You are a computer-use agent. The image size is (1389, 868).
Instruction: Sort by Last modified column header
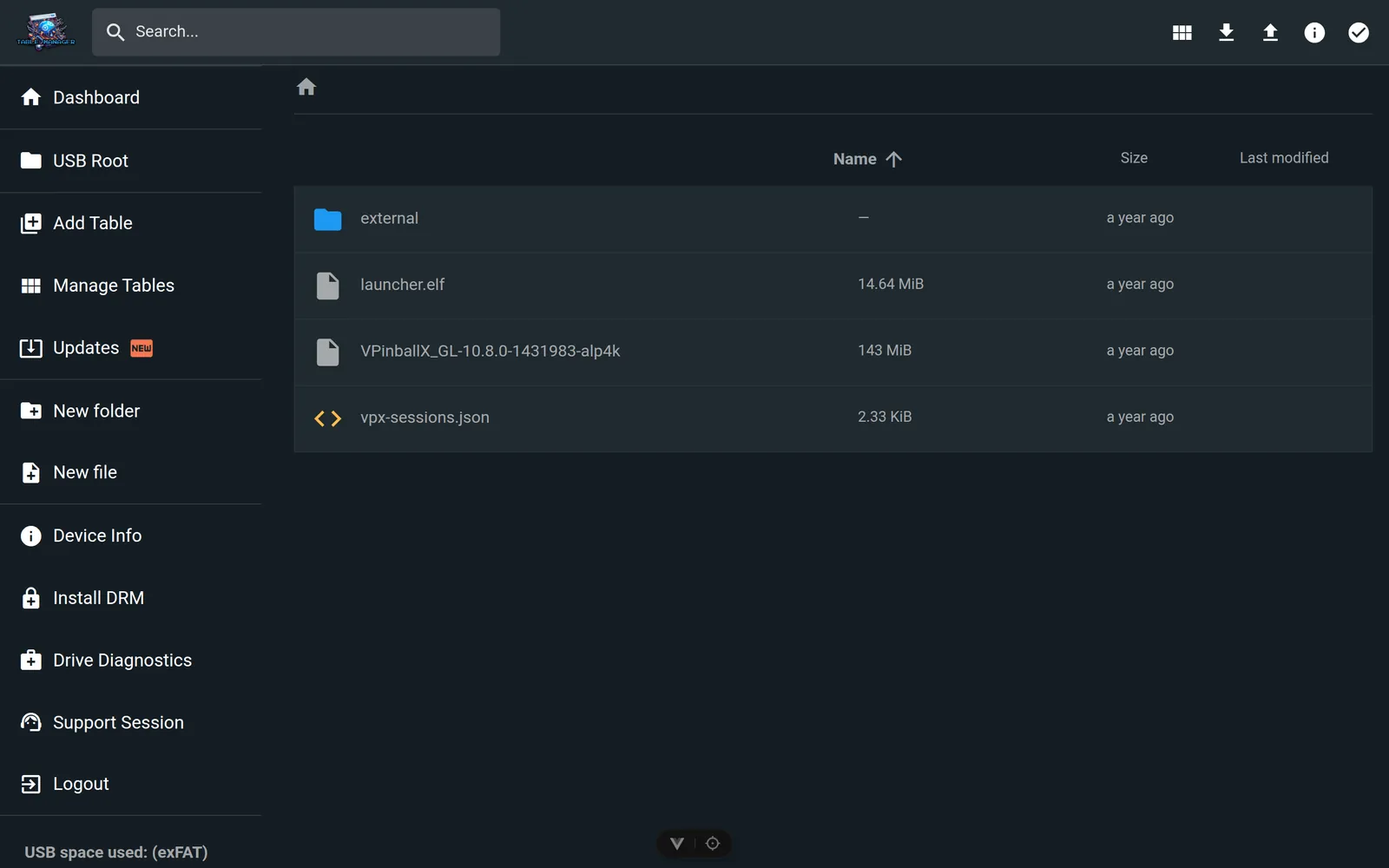tap(1284, 158)
